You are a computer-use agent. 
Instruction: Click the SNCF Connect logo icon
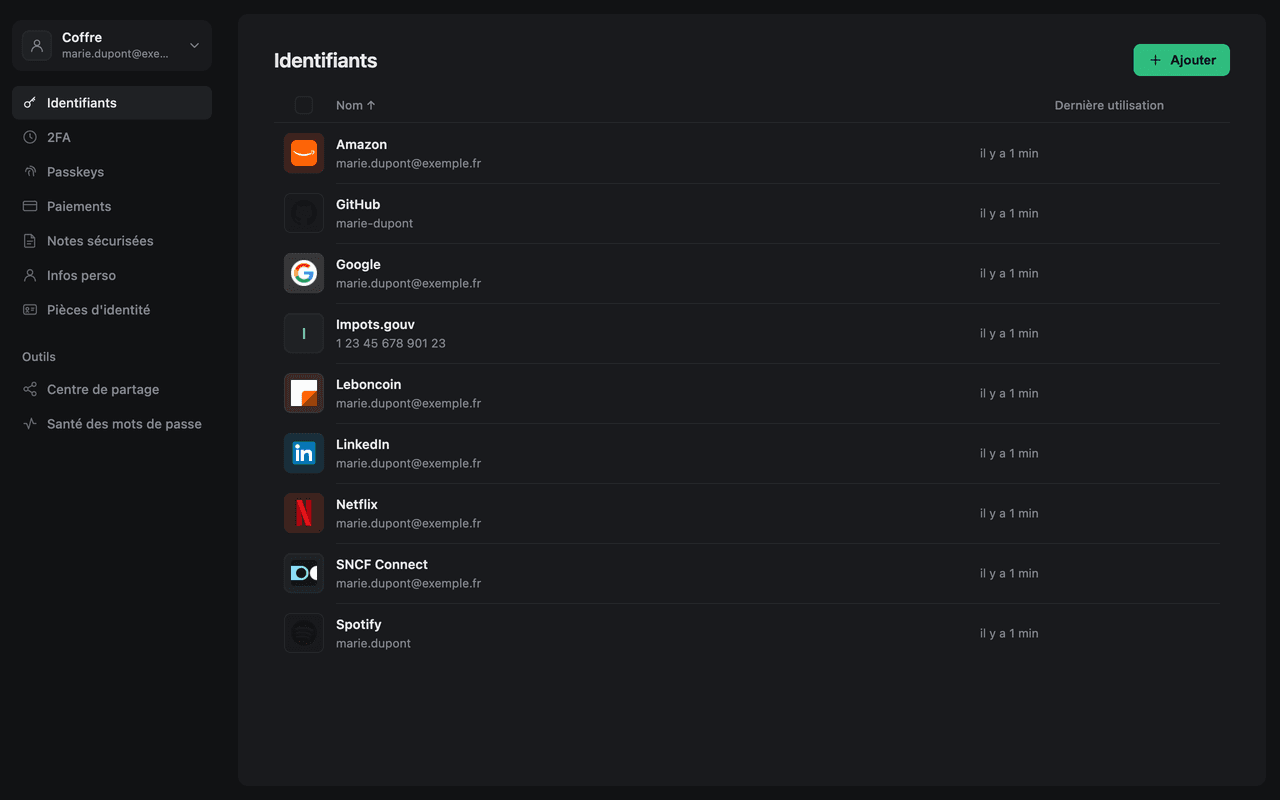tap(304, 573)
